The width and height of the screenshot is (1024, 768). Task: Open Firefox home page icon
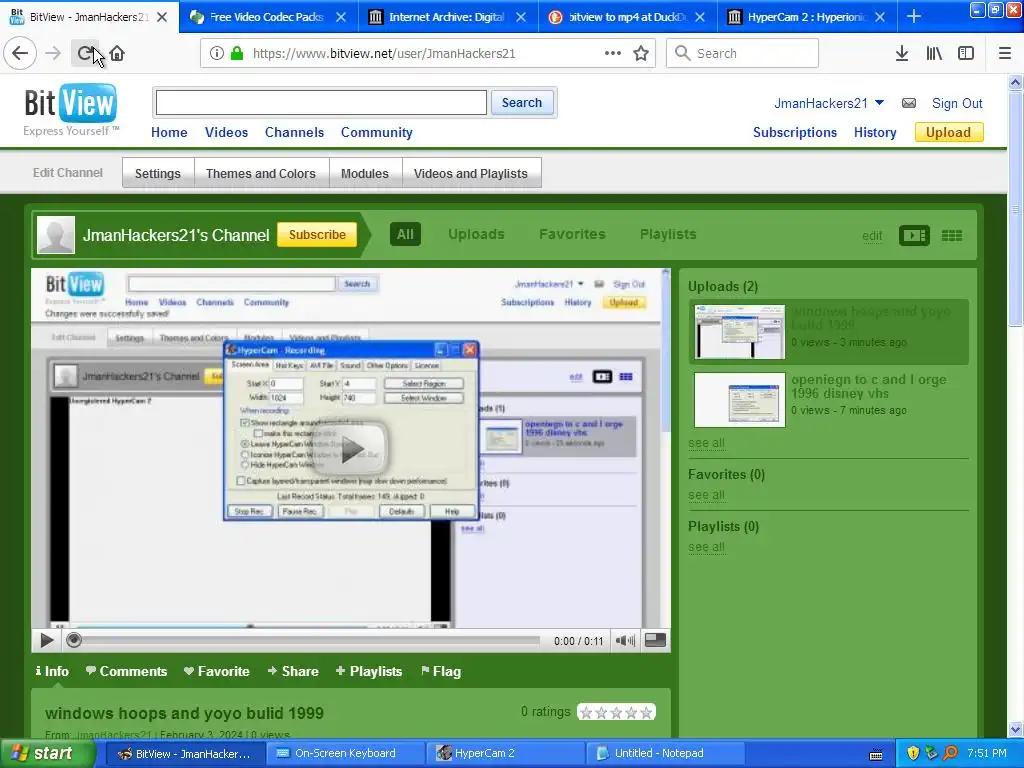coord(117,54)
